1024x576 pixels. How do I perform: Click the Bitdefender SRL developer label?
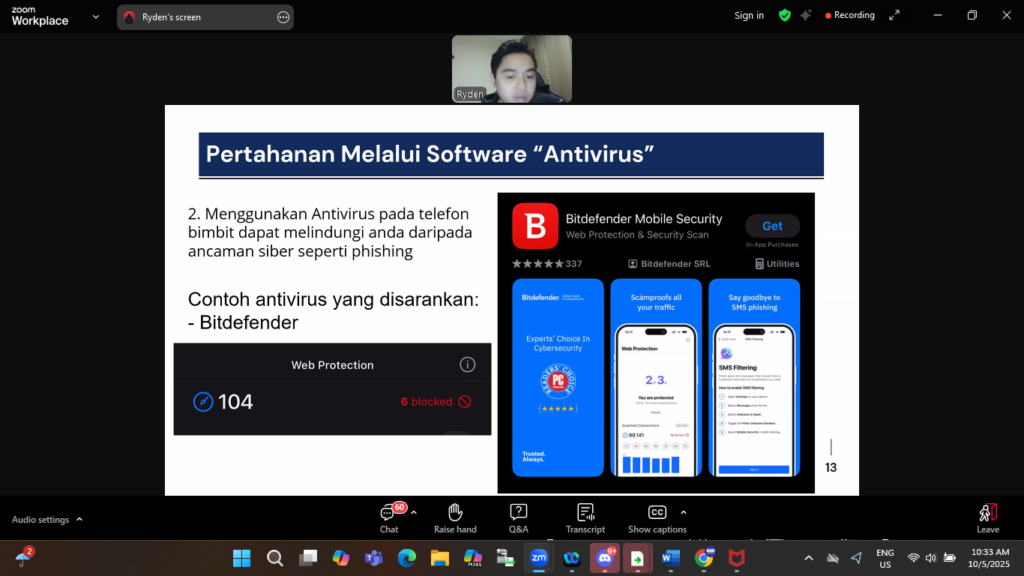[x=669, y=264]
